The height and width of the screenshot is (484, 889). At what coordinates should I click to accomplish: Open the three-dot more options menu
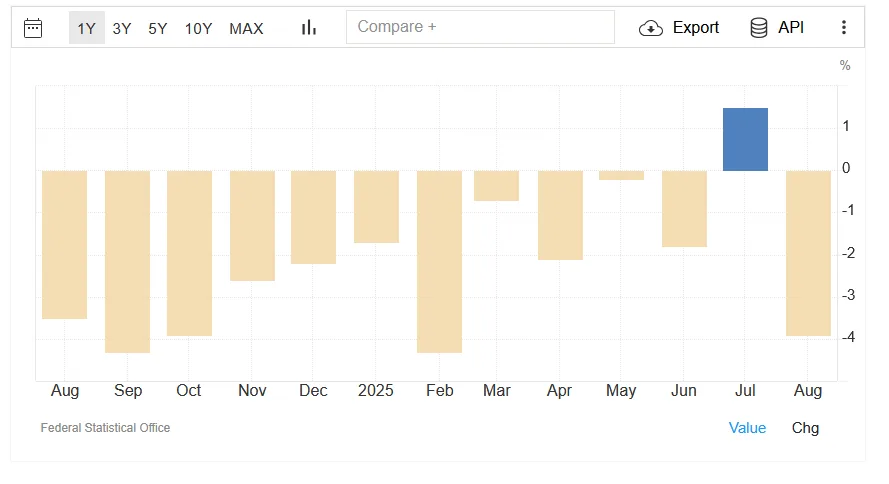[844, 28]
